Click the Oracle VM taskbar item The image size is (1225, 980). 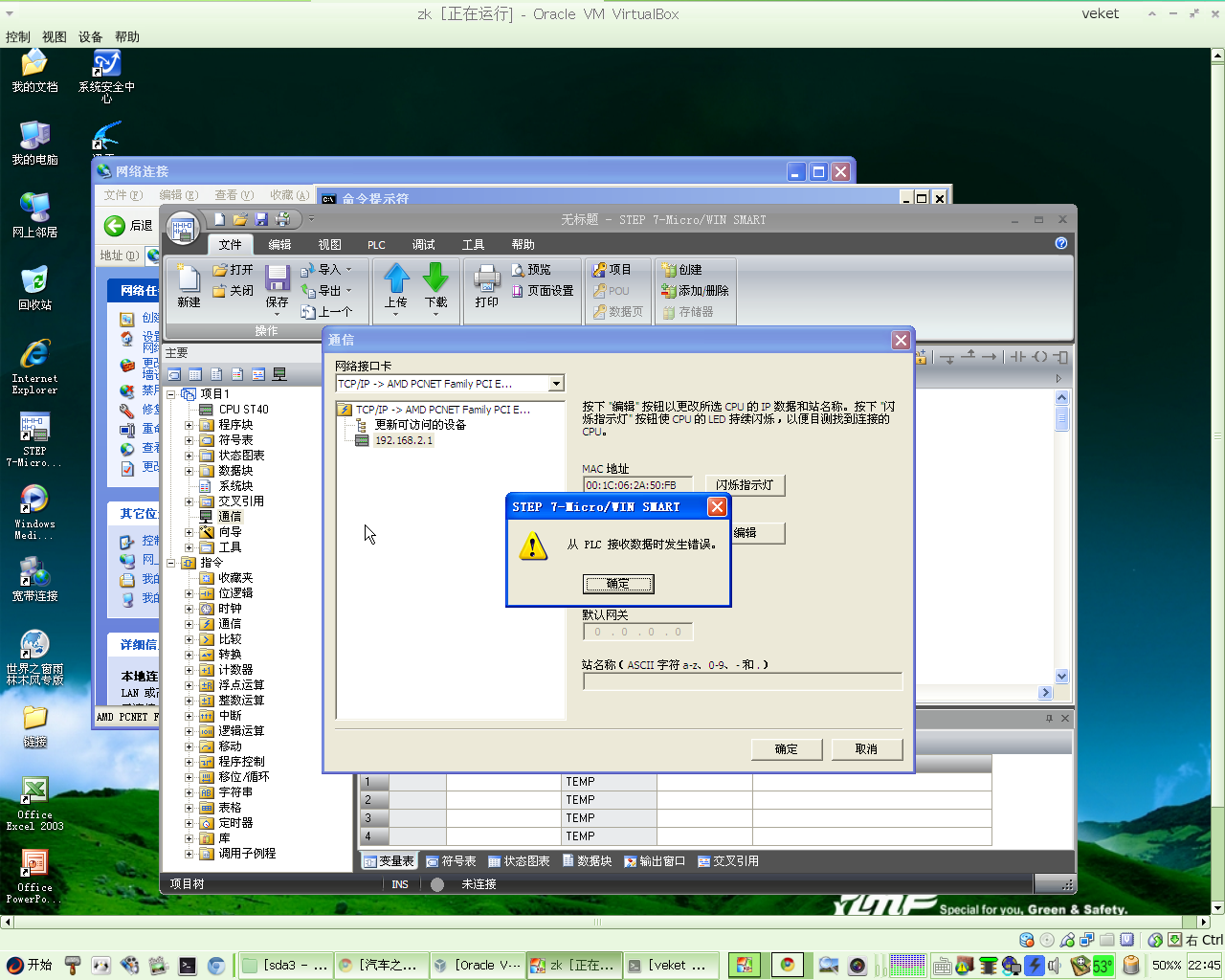476,965
